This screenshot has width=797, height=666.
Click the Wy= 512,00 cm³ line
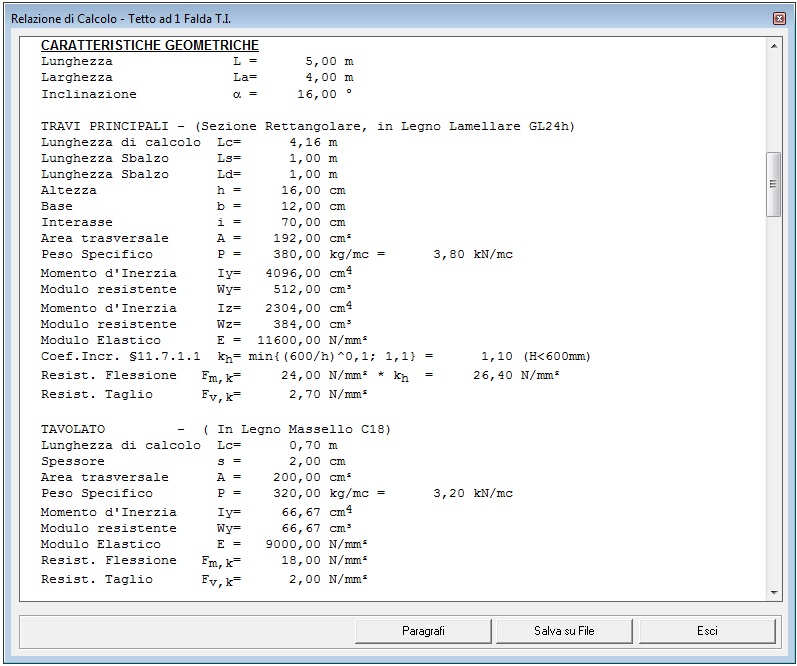(x=196, y=289)
